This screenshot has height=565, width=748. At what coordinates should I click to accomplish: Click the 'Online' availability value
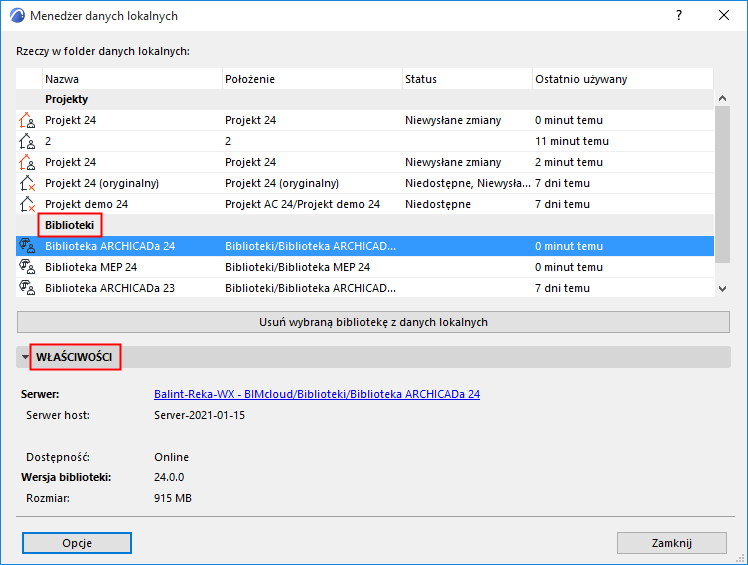[x=171, y=457]
